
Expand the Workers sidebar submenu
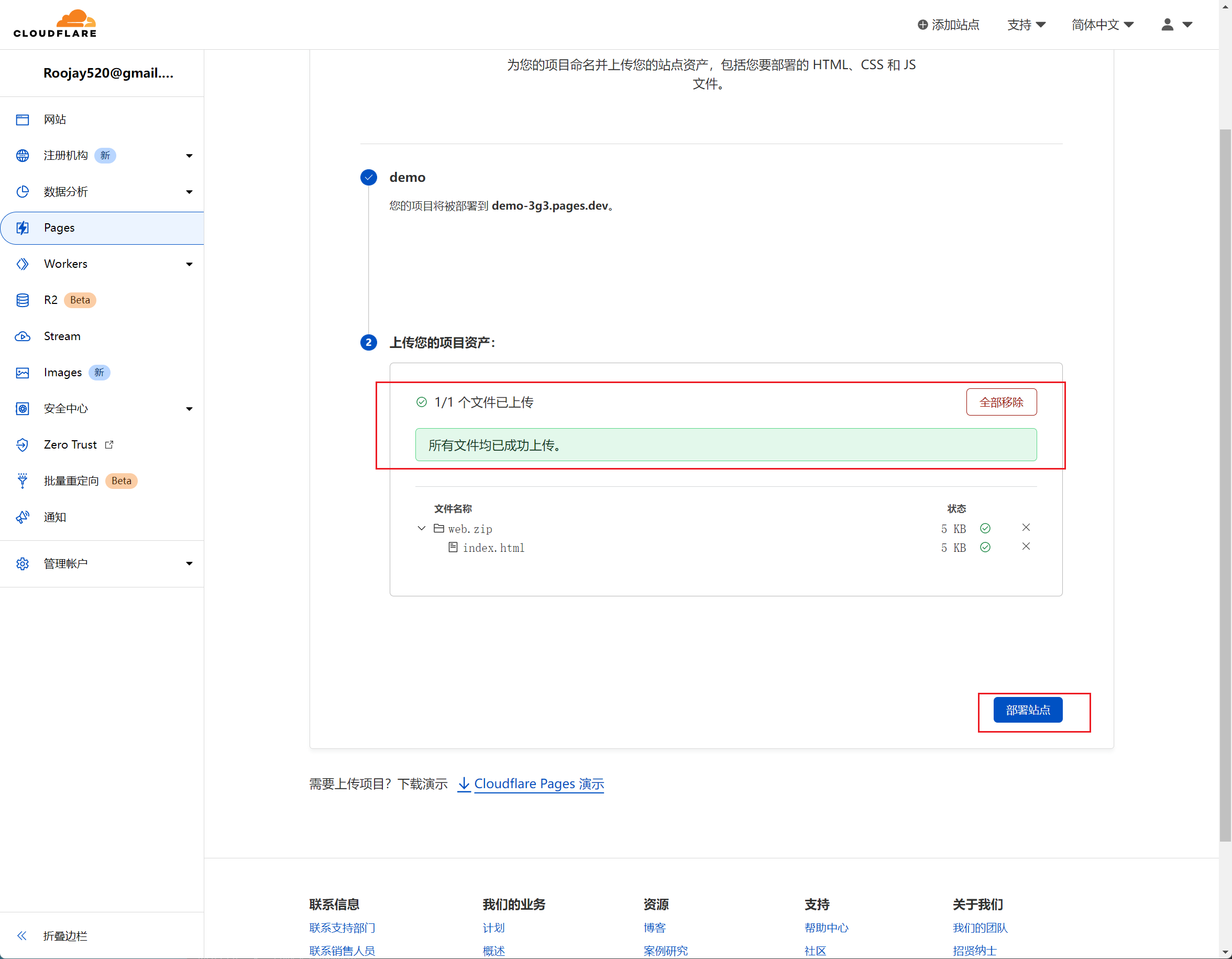189,264
